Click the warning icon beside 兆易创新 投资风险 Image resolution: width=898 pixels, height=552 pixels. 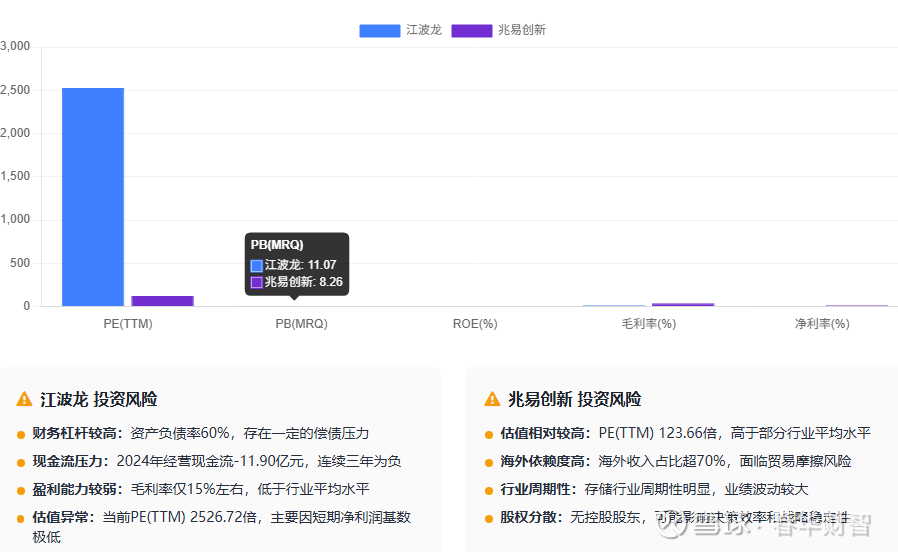point(492,399)
